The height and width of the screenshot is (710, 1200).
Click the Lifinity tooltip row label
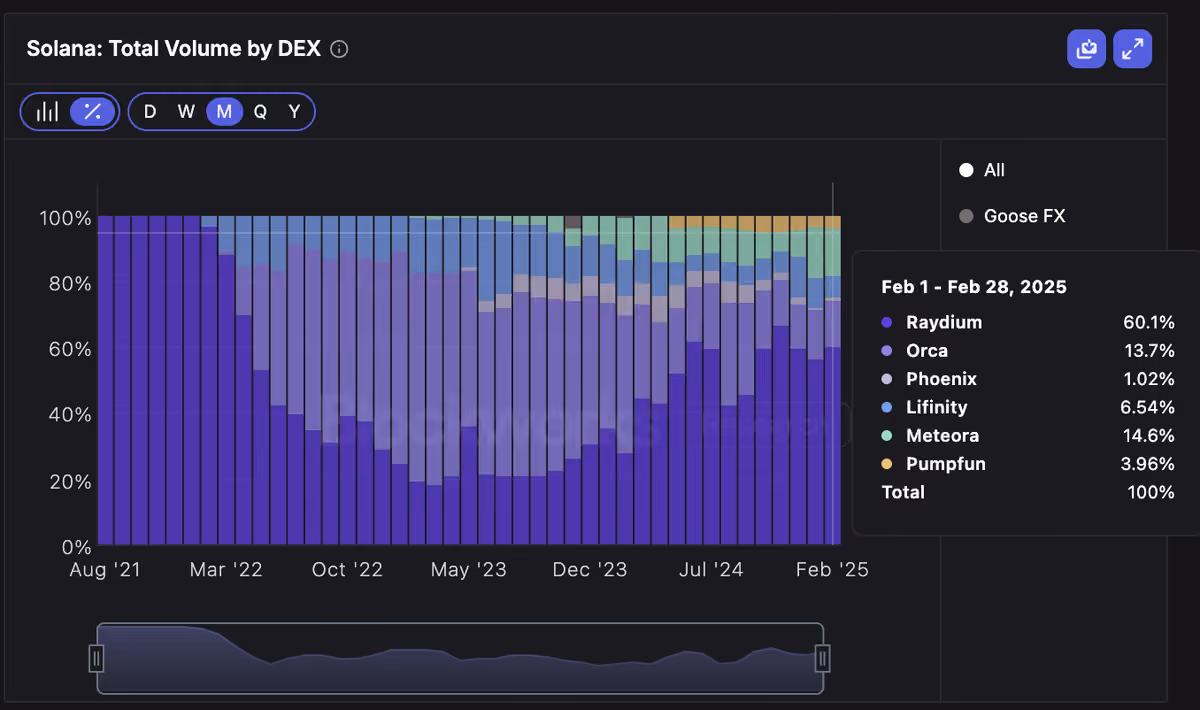[x=937, y=407]
